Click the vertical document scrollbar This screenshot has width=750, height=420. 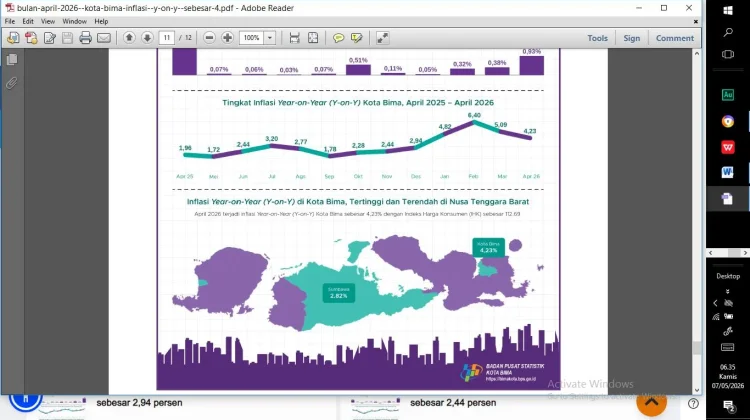(697, 221)
